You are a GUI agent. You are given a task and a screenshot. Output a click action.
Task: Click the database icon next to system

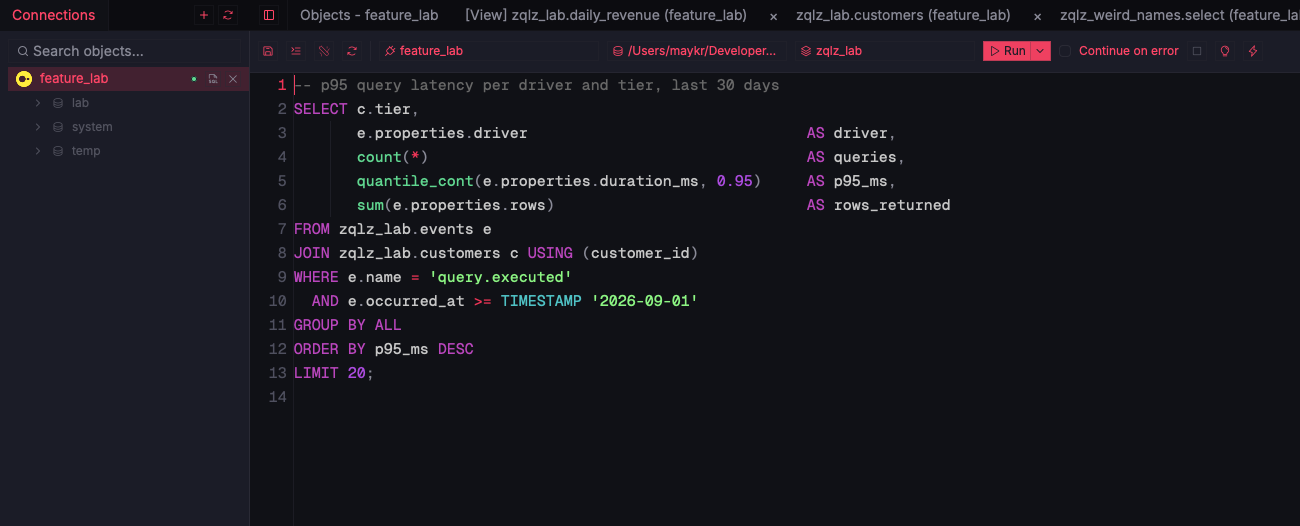(58, 127)
